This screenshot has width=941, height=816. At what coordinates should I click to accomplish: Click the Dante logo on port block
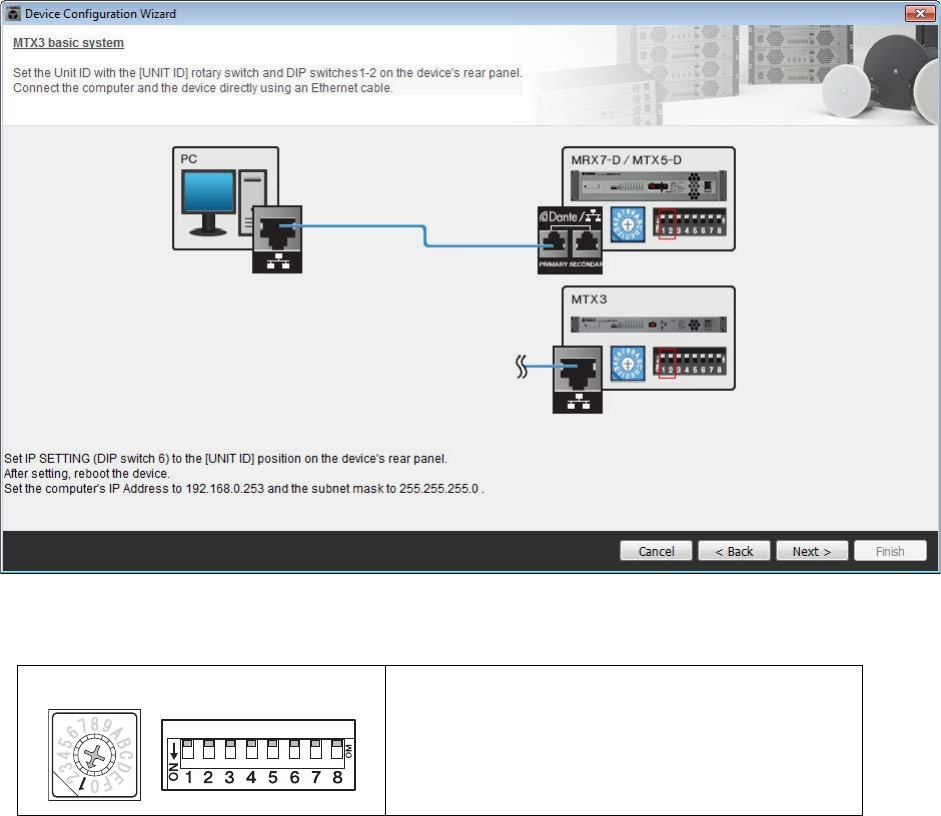pyautogui.click(x=558, y=217)
